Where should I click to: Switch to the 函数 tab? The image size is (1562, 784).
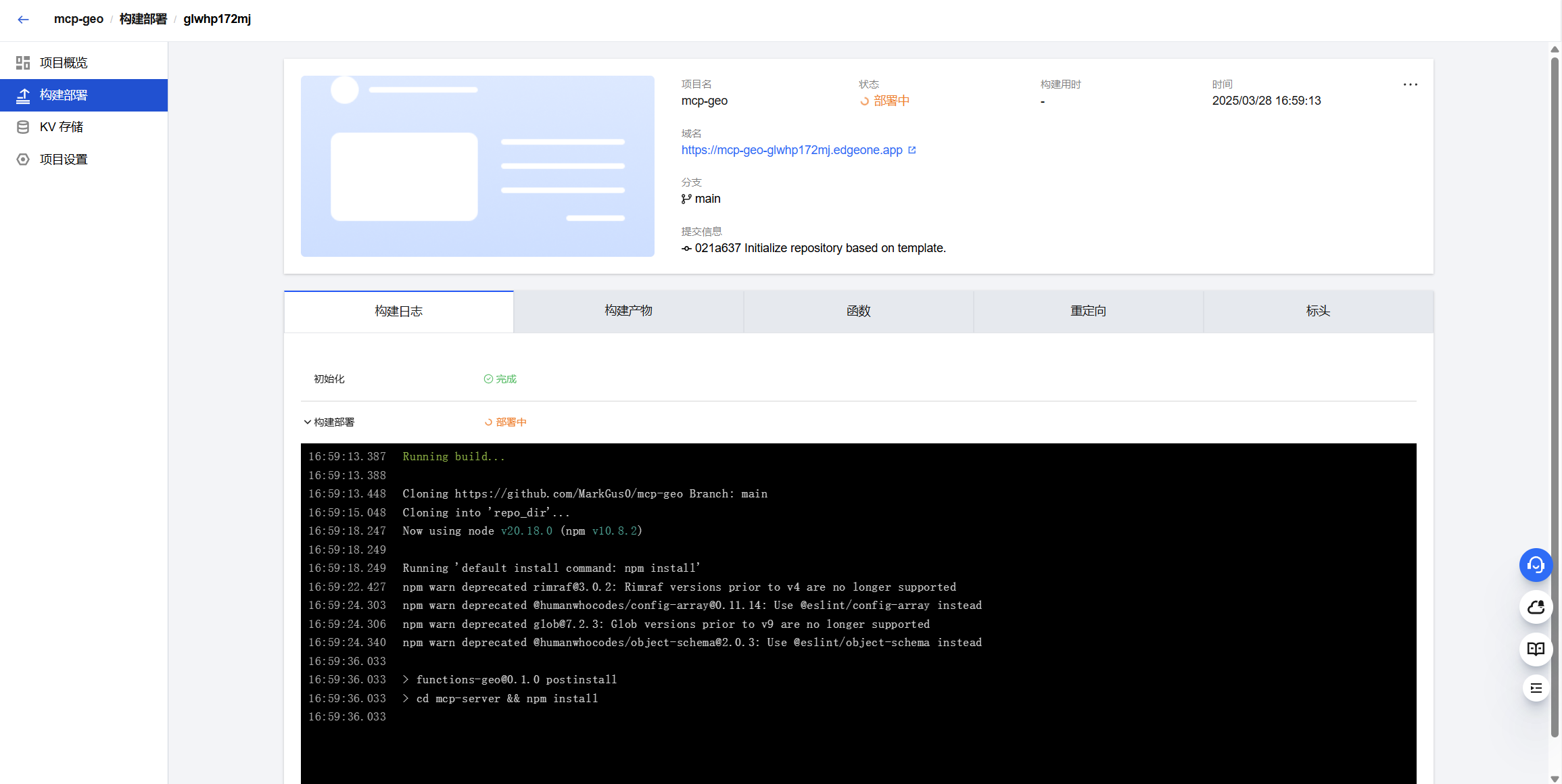coord(858,311)
